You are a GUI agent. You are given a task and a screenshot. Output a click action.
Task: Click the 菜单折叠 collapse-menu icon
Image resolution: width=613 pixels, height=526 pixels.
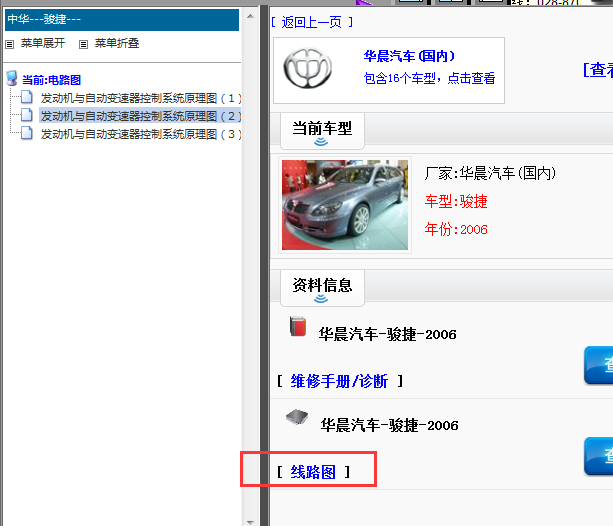pos(83,44)
